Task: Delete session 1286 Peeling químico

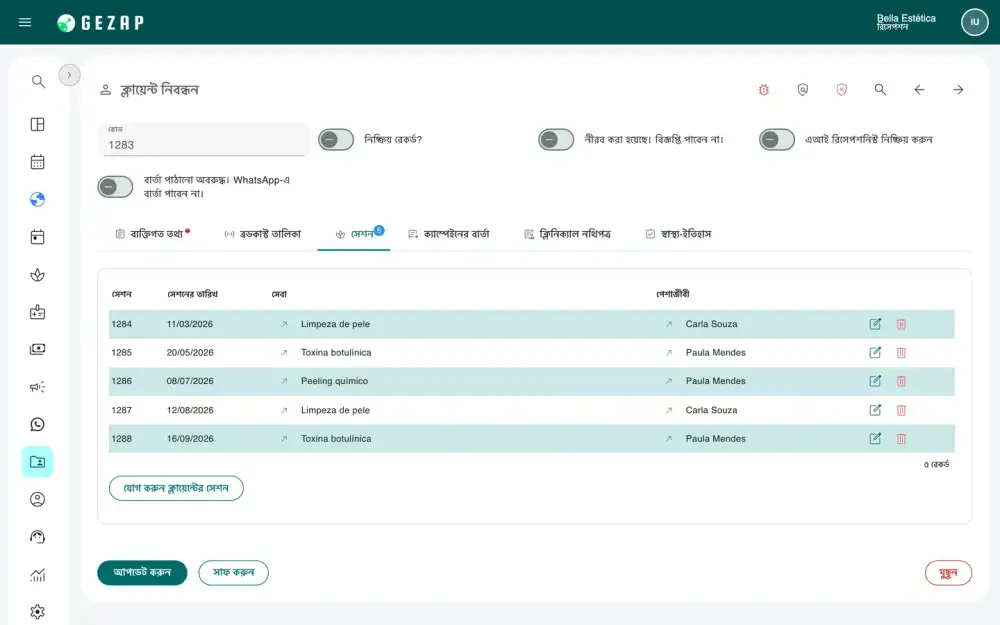Action: click(x=901, y=381)
